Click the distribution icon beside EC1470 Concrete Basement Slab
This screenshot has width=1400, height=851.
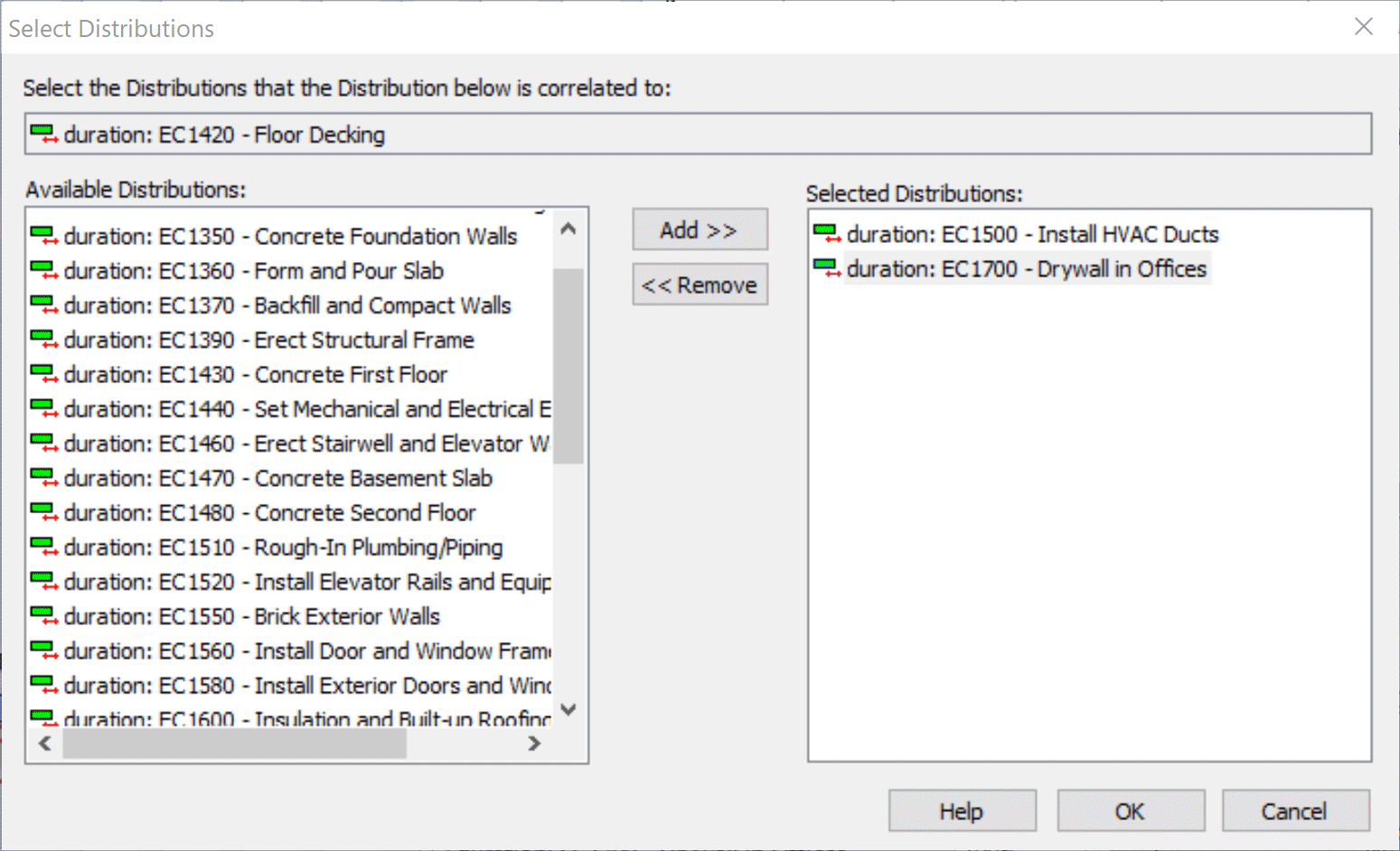tap(43, 478)
